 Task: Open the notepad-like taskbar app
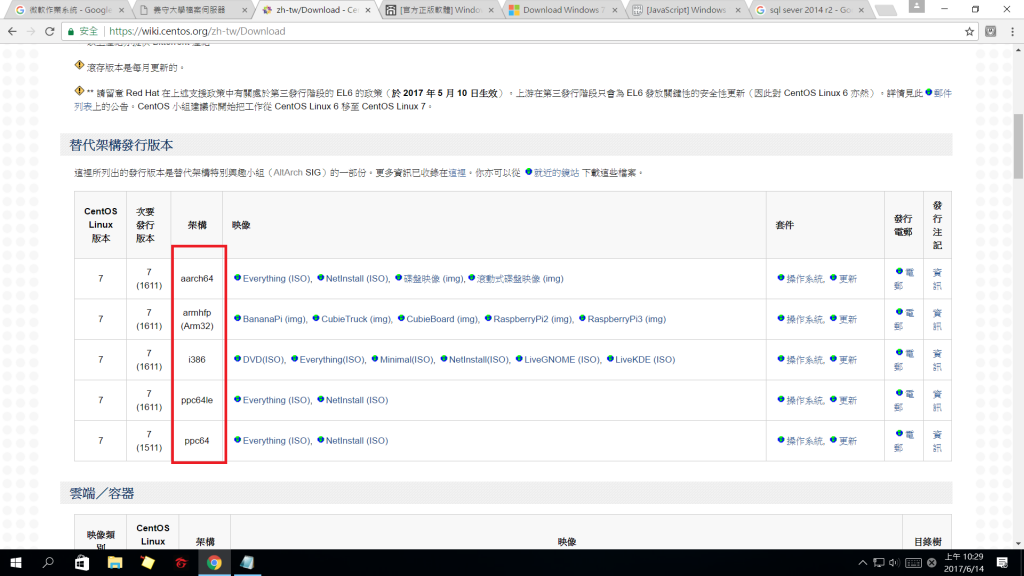247,562
